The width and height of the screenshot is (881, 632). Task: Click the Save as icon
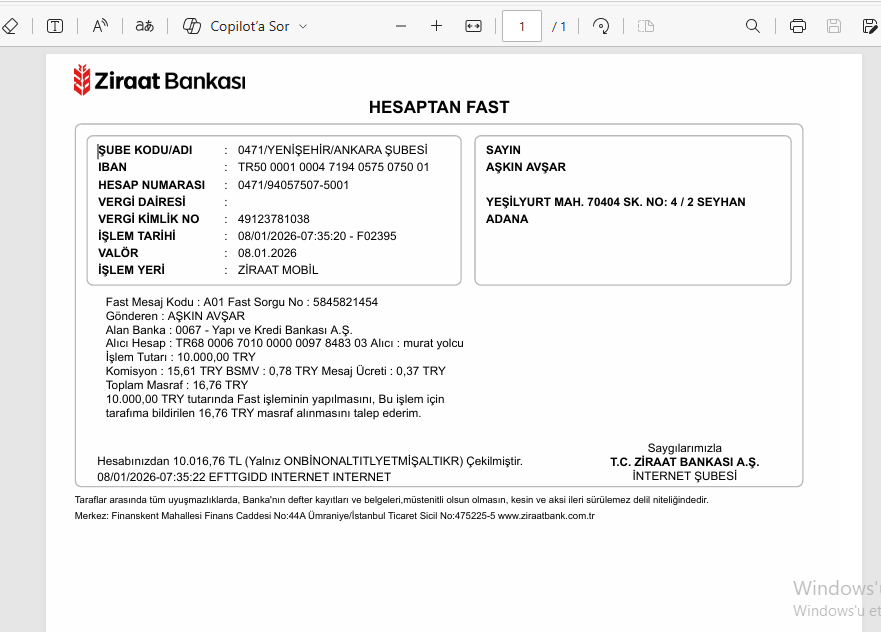pos(869,26)
